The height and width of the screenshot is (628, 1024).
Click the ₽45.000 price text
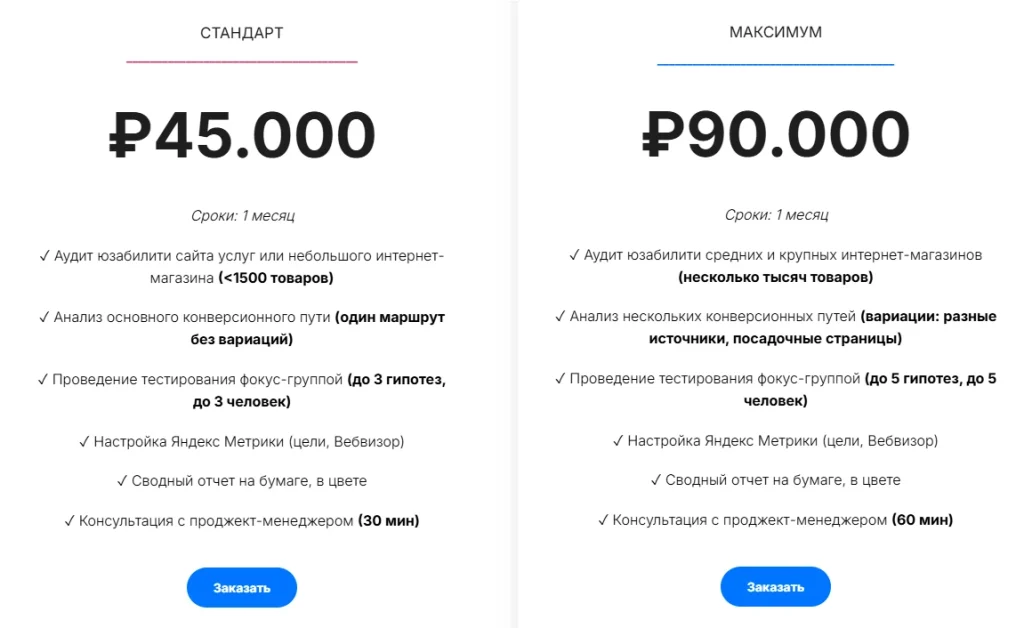tap(242, 135)
